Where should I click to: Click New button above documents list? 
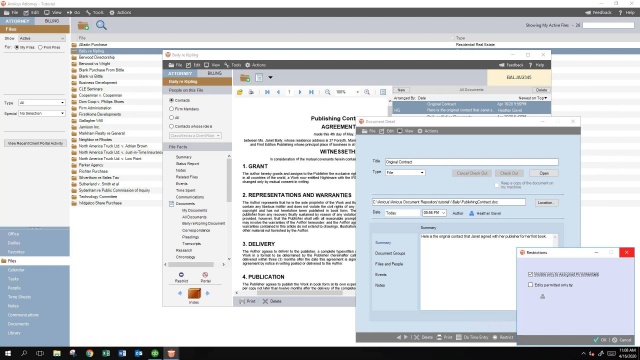click(x=402, y=90)
